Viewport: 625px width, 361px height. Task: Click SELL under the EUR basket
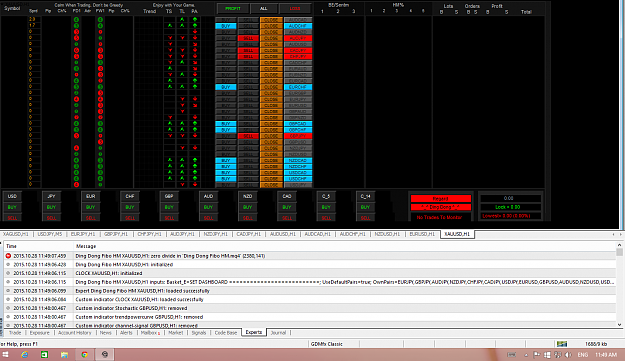click(90, 218)
